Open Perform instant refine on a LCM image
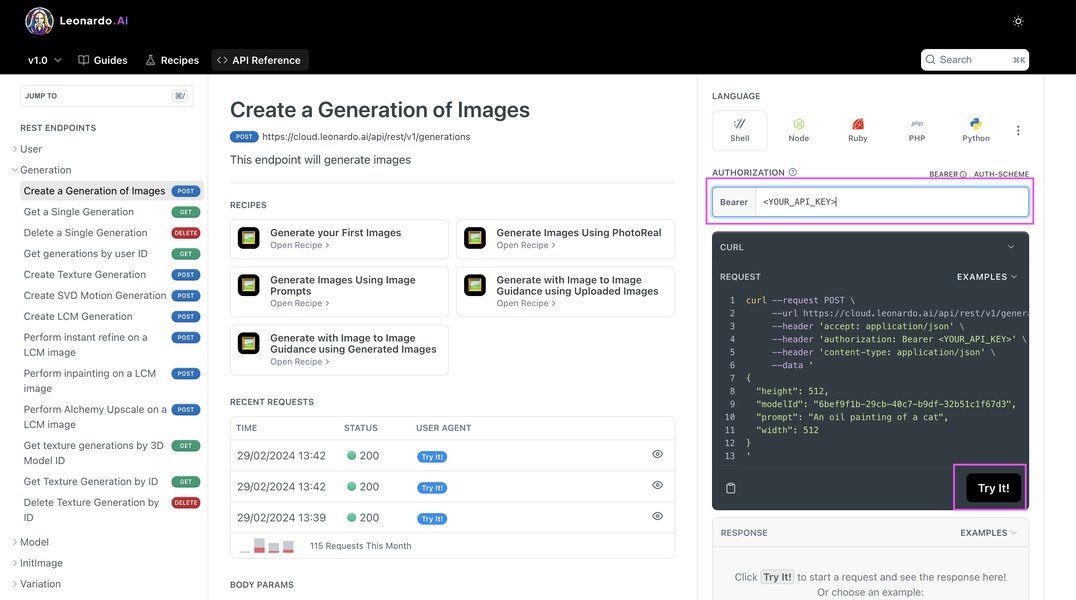 tap(112, 345)
